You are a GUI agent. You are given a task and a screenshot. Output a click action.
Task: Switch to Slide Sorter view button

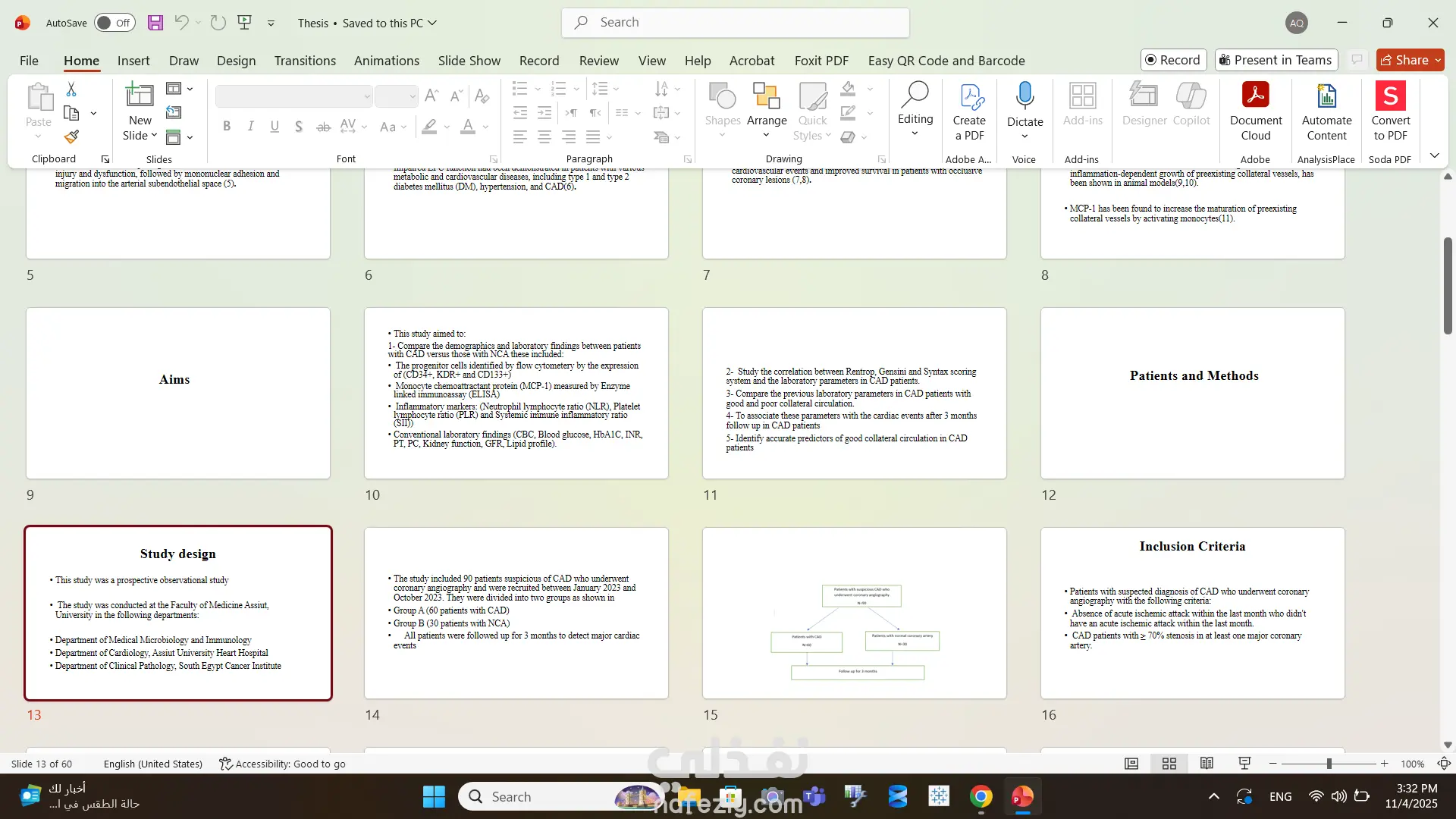pos(1169,764)
